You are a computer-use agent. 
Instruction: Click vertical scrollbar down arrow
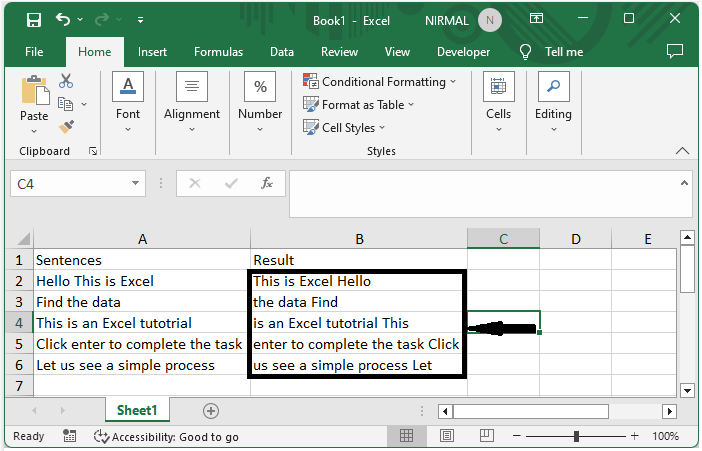coord(687,390)
